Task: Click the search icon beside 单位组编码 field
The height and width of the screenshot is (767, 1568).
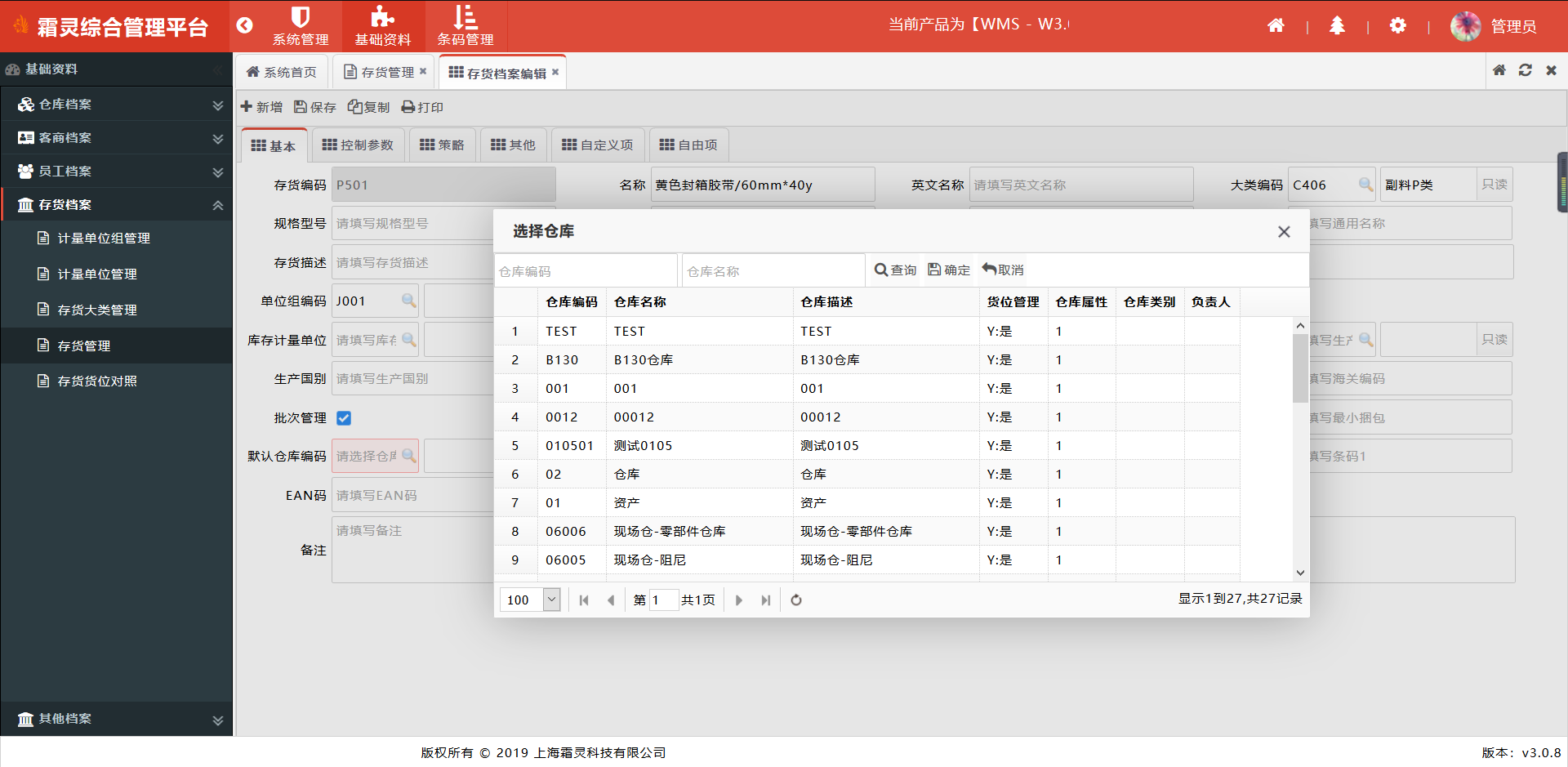Action: [x=408, y=301]
